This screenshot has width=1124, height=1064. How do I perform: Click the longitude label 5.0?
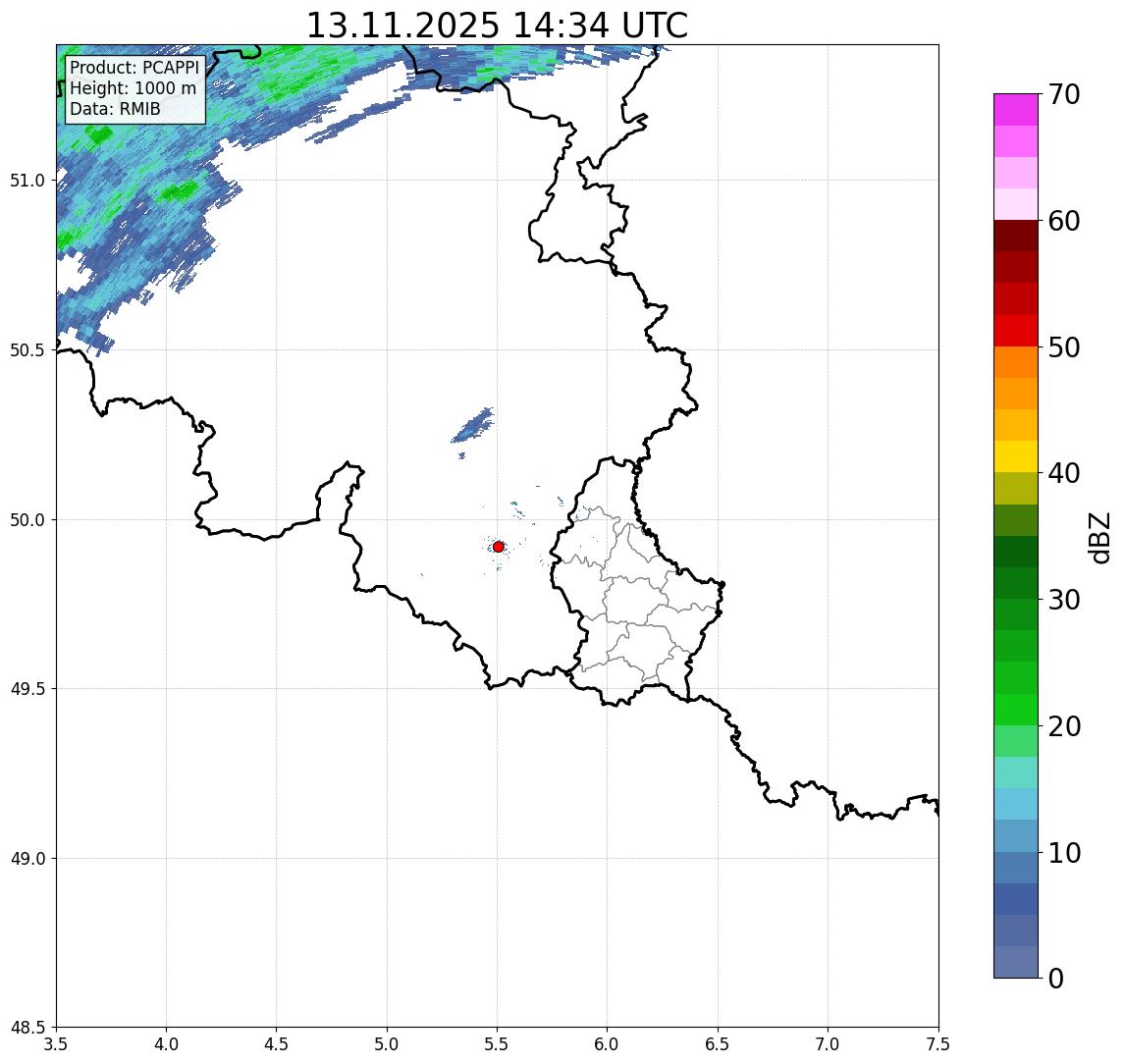pos(387,1044)
